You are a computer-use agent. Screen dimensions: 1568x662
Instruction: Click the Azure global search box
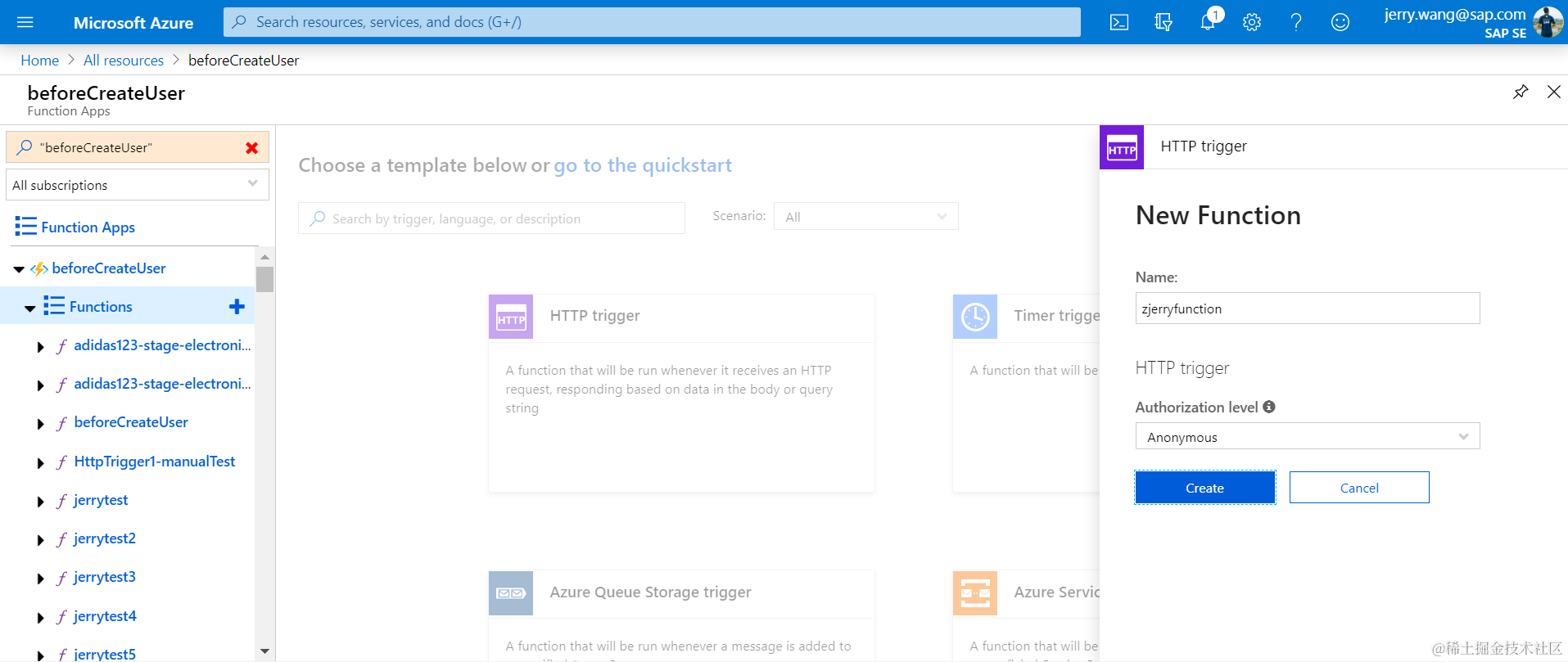point(652,22)
